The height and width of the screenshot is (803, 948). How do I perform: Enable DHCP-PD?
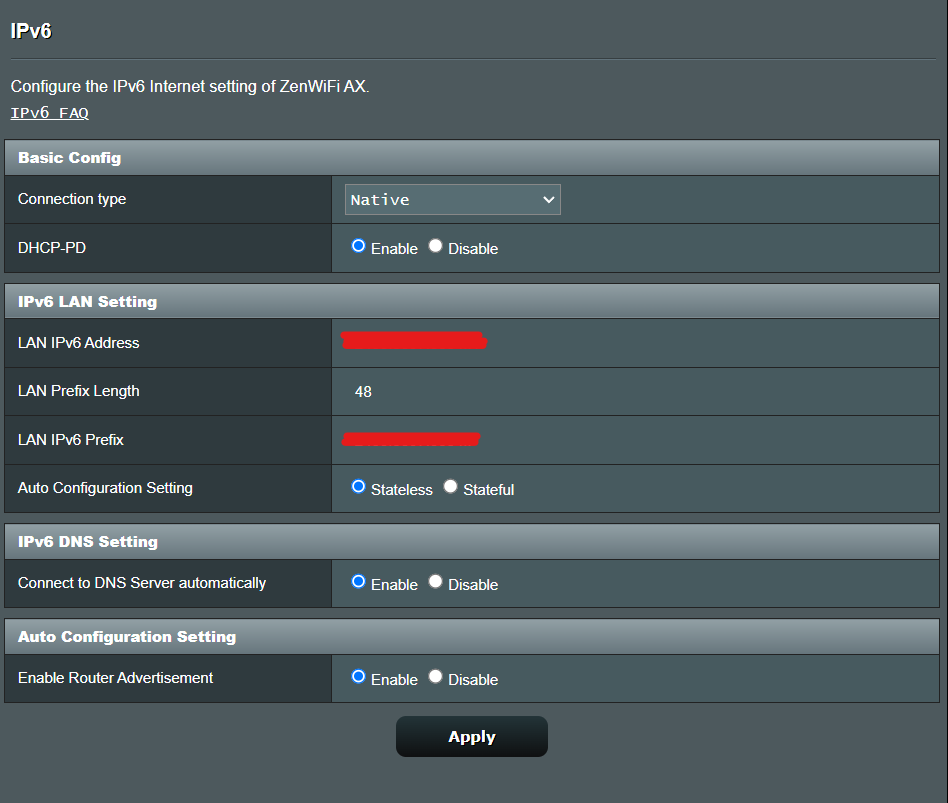click(357, 247)
